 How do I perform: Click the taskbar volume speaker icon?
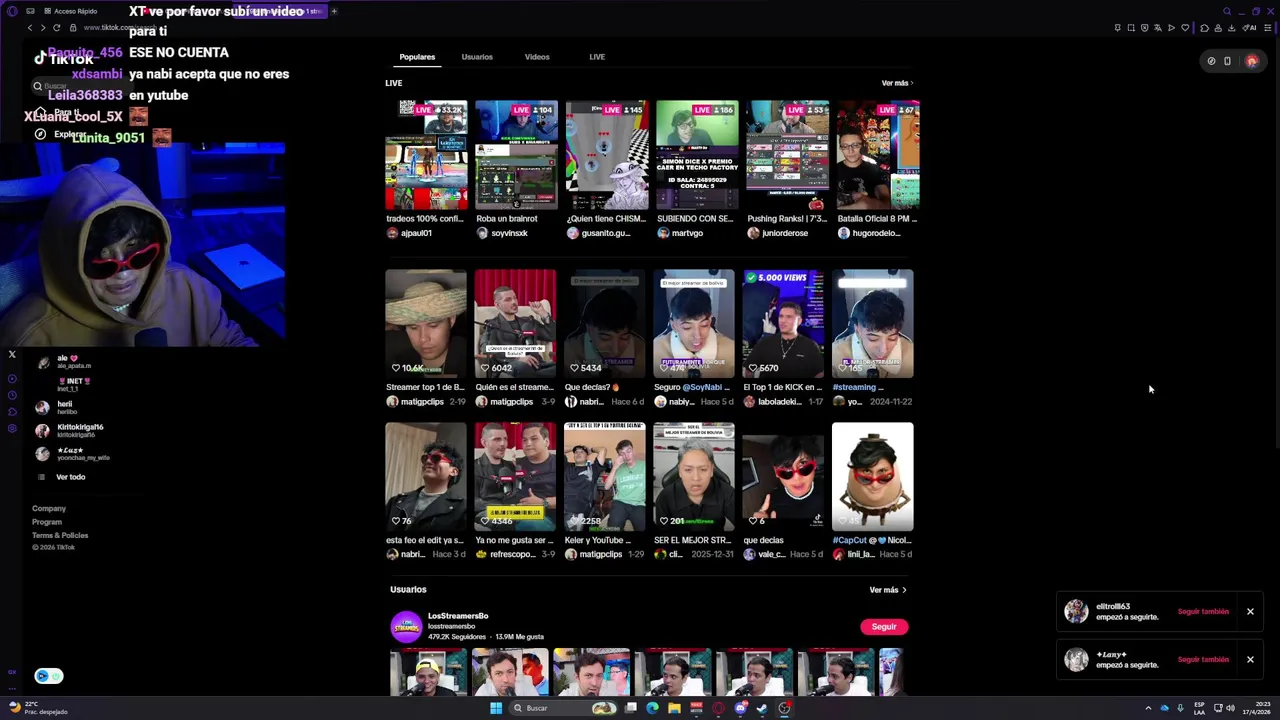pyautogui.click(x=1230, y=708)
